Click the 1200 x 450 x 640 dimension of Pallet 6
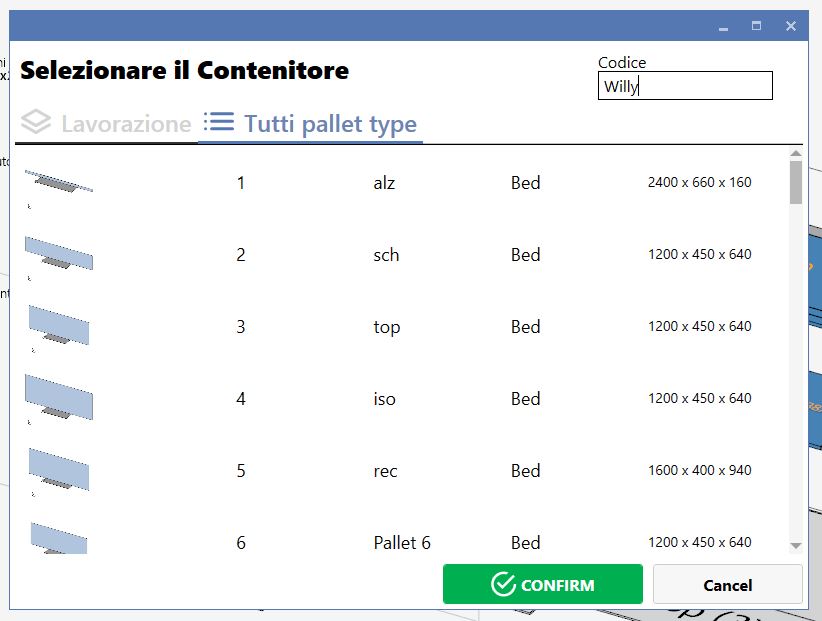The width and height of the screenshot is (822, 621). 699,542
